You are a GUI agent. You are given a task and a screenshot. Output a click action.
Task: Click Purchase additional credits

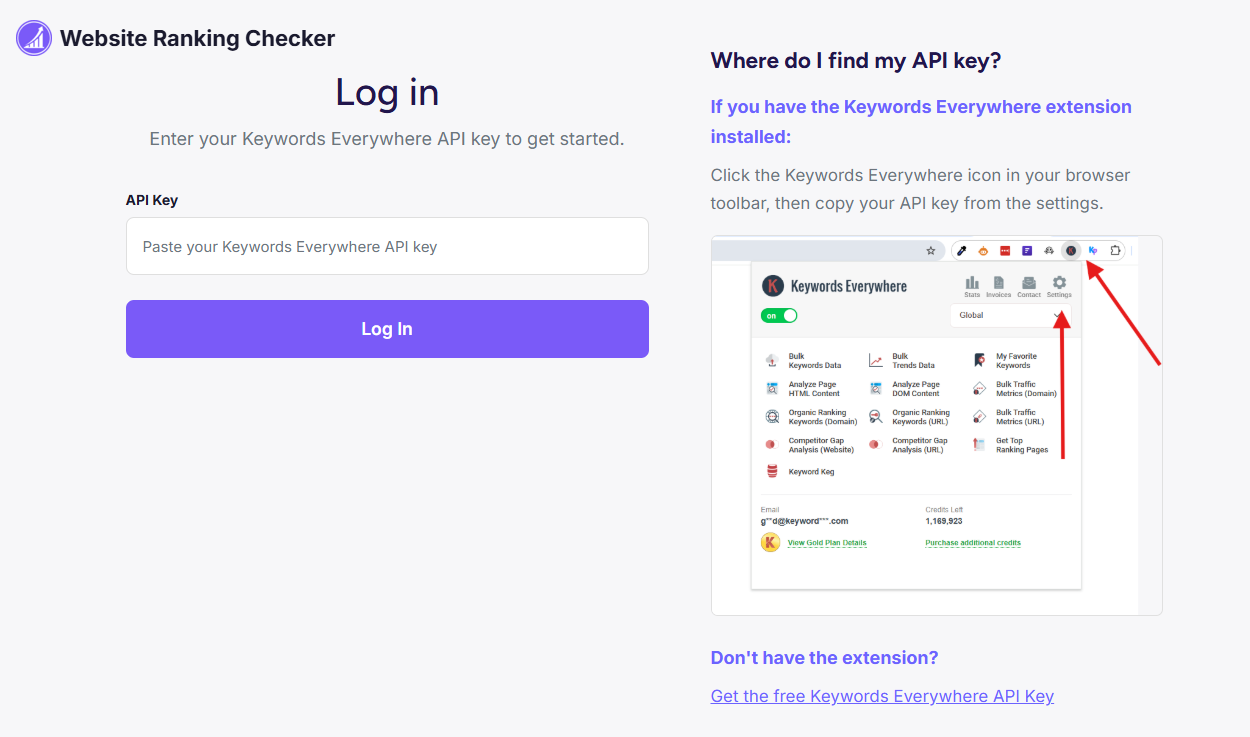[973, 542]
